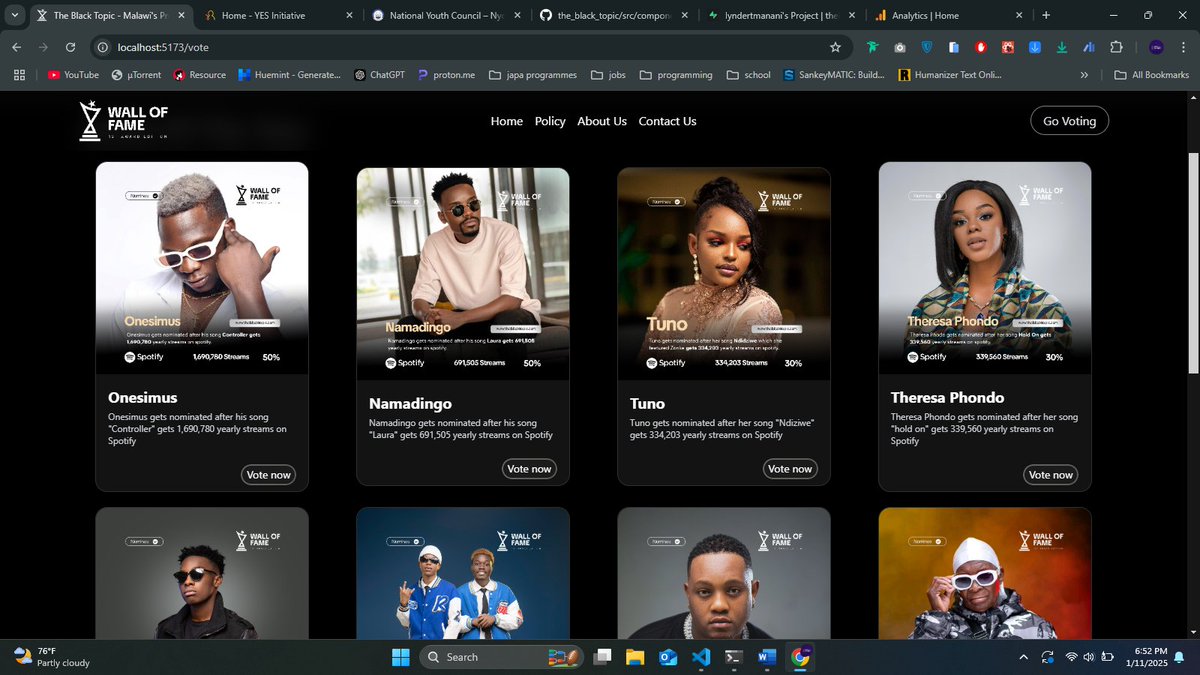1200x675 pixels.
Task: Click the red stop-hand adblock extension
Action: pyautogui.click(x=981, y=47)
